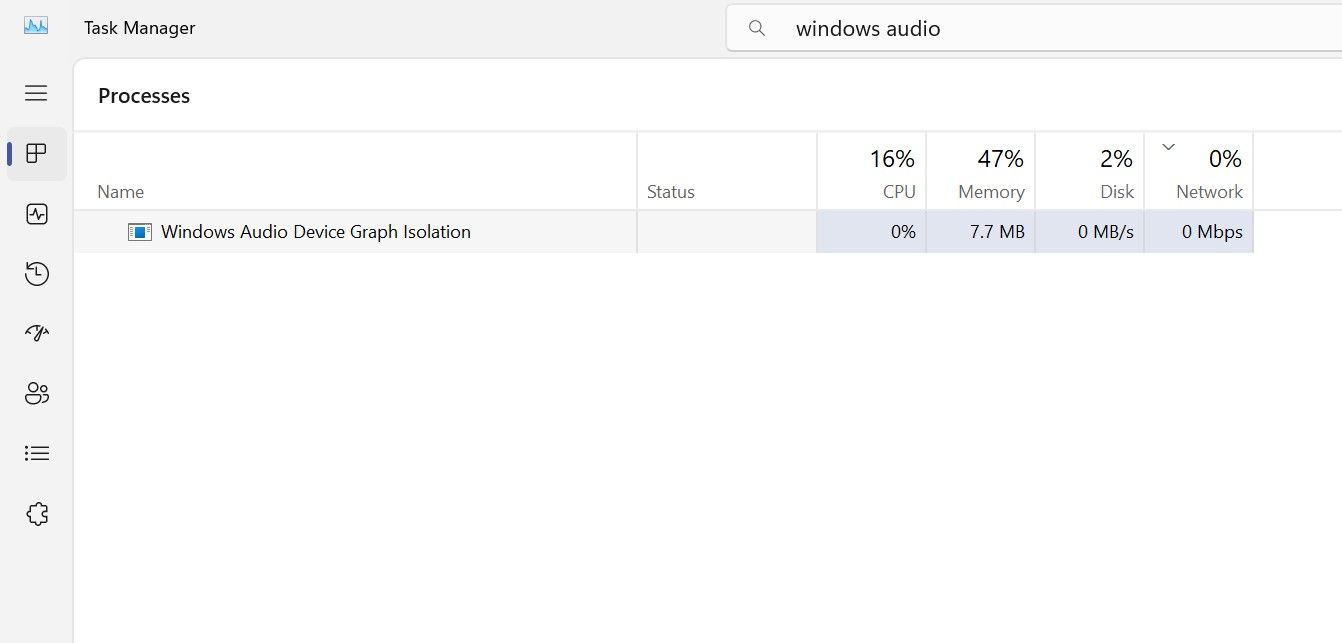
Task: Click the Task Manager title text
Action: 139,27
